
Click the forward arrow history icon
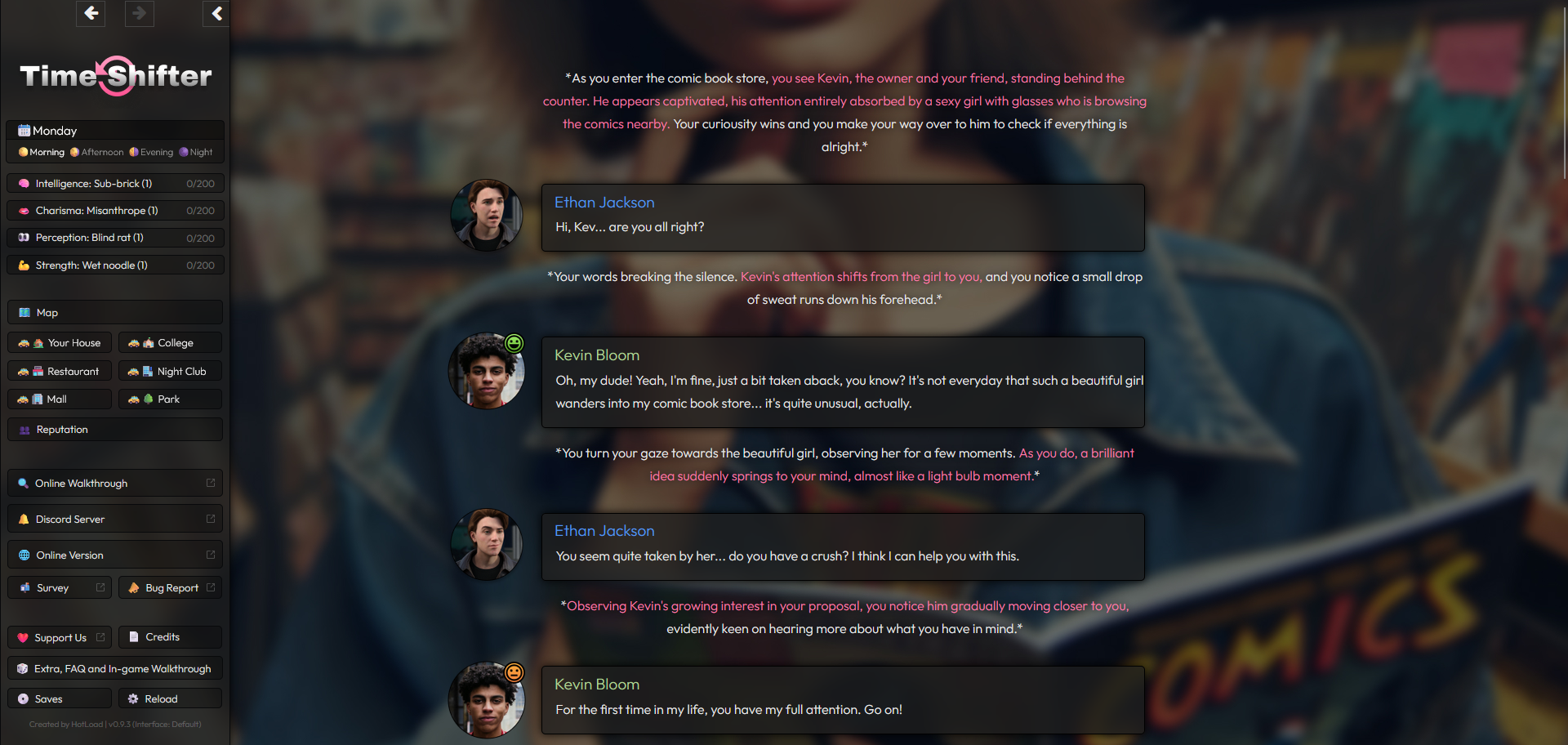click(x=140, y=13)
